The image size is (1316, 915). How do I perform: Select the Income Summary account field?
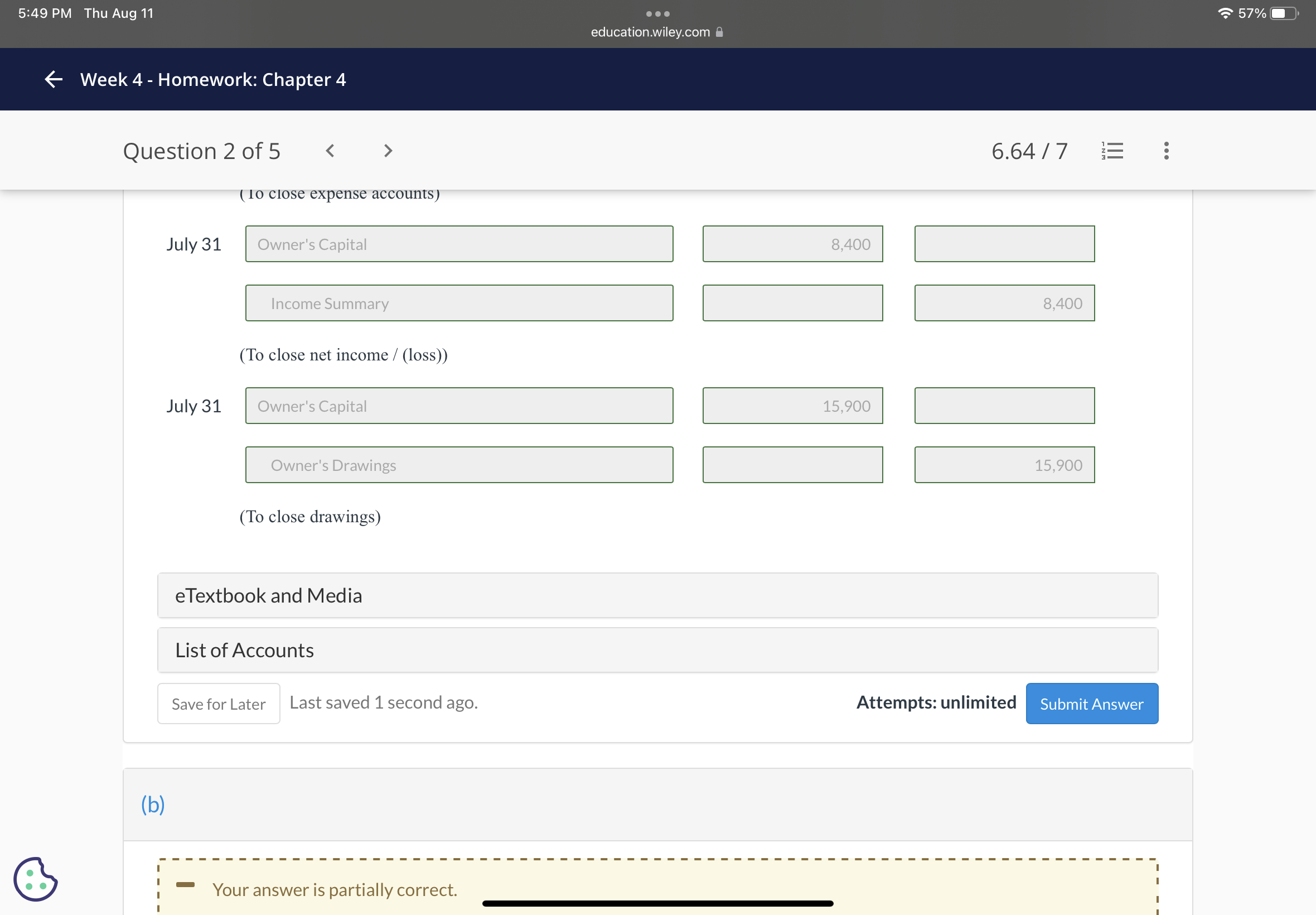tap(459, 304)
